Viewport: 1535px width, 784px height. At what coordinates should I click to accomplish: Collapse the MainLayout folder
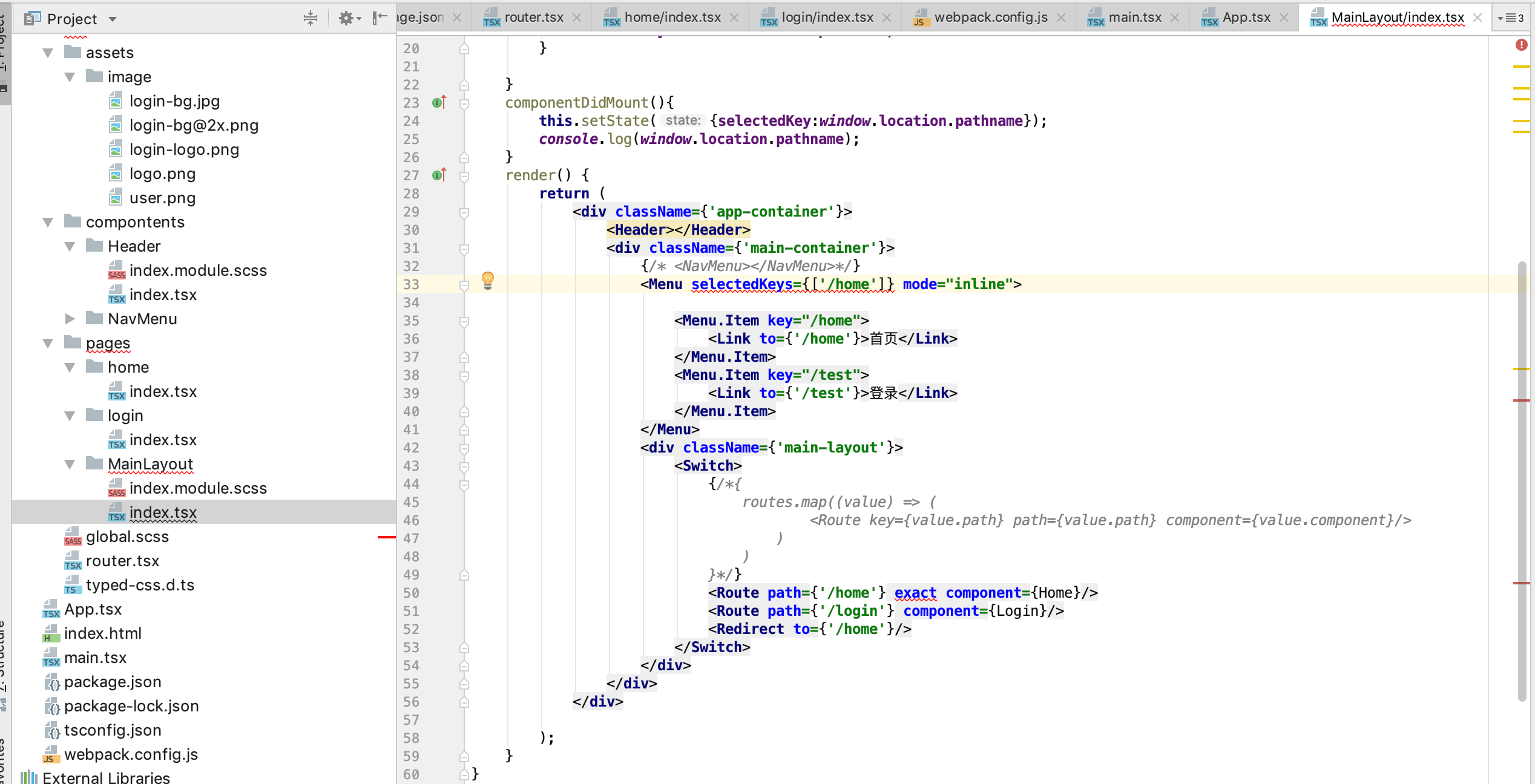pos(70,465)
